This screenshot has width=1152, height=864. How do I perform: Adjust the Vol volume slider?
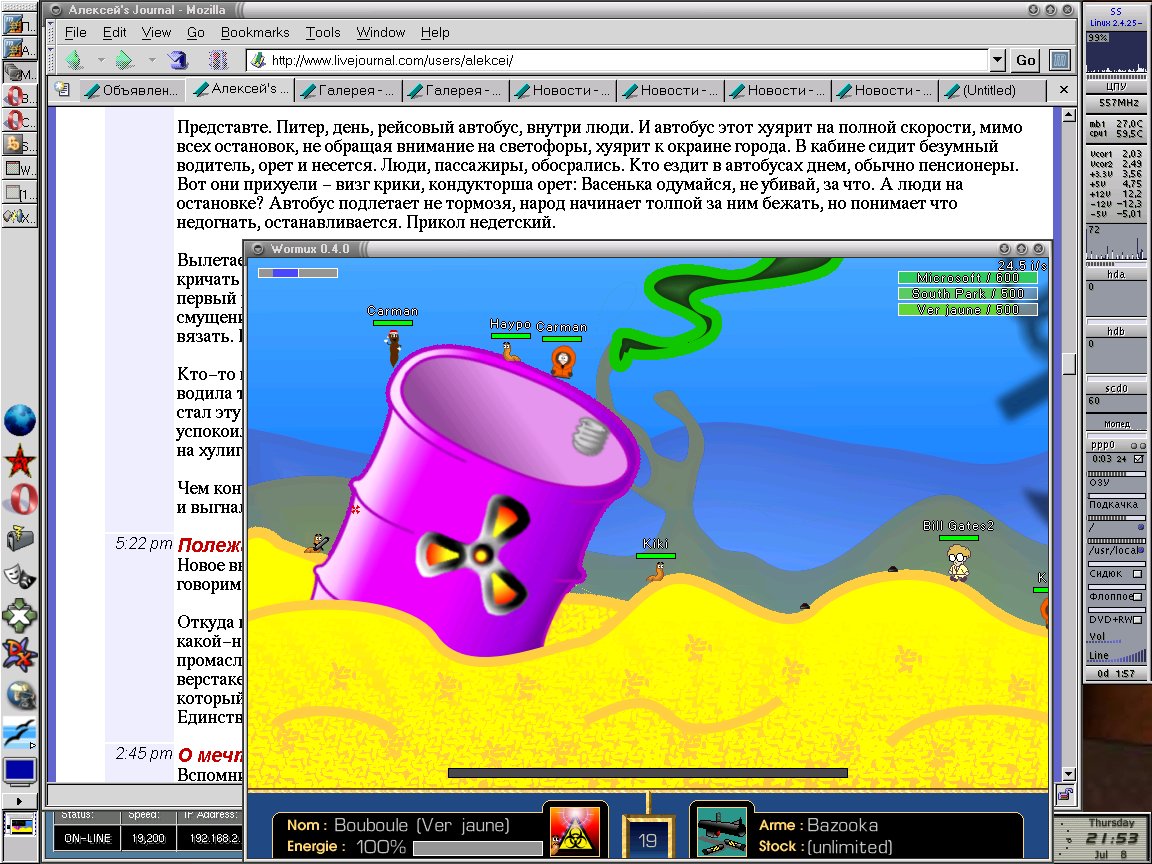(1116, 640)
